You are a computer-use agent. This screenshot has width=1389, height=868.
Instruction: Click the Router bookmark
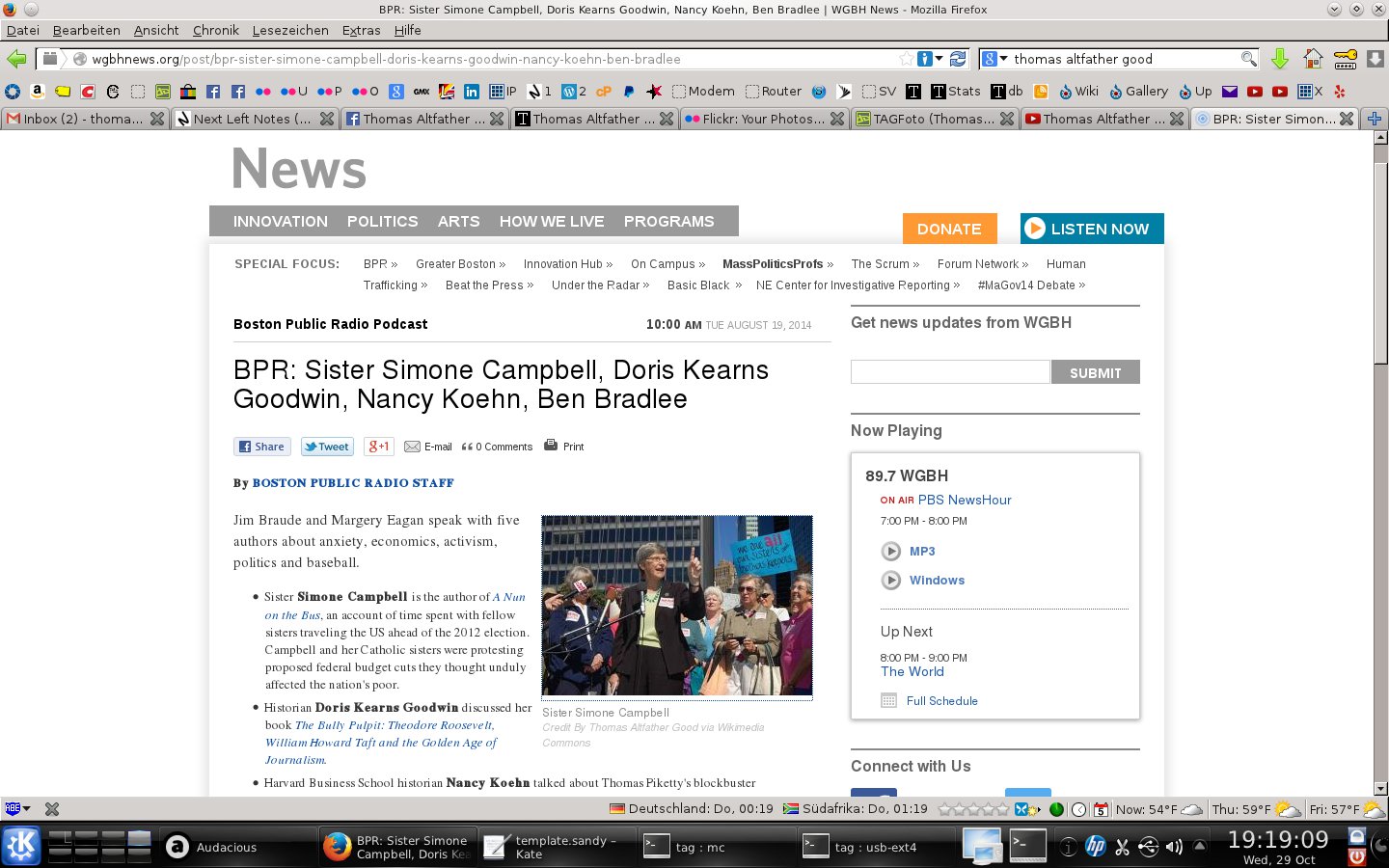[774, 92]
